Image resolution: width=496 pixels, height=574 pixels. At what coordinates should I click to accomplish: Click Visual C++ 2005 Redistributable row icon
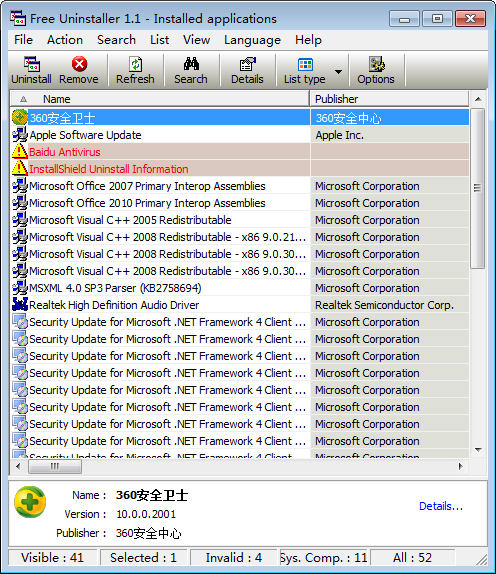(20, 220)
